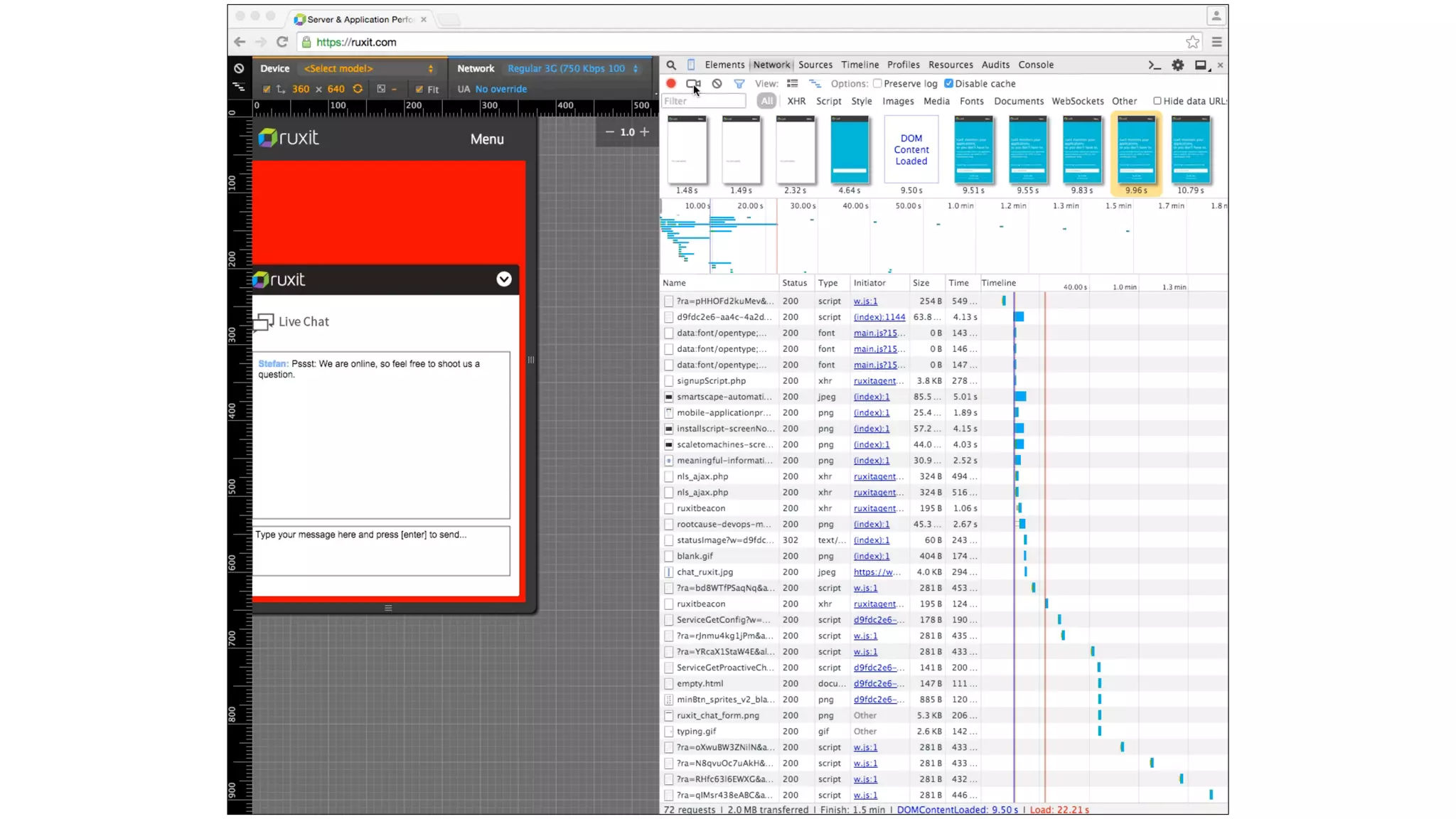Viewport: 1456px width, 819px height.
Task: Uncheck Disable cache option
Action: coord(948,83)
